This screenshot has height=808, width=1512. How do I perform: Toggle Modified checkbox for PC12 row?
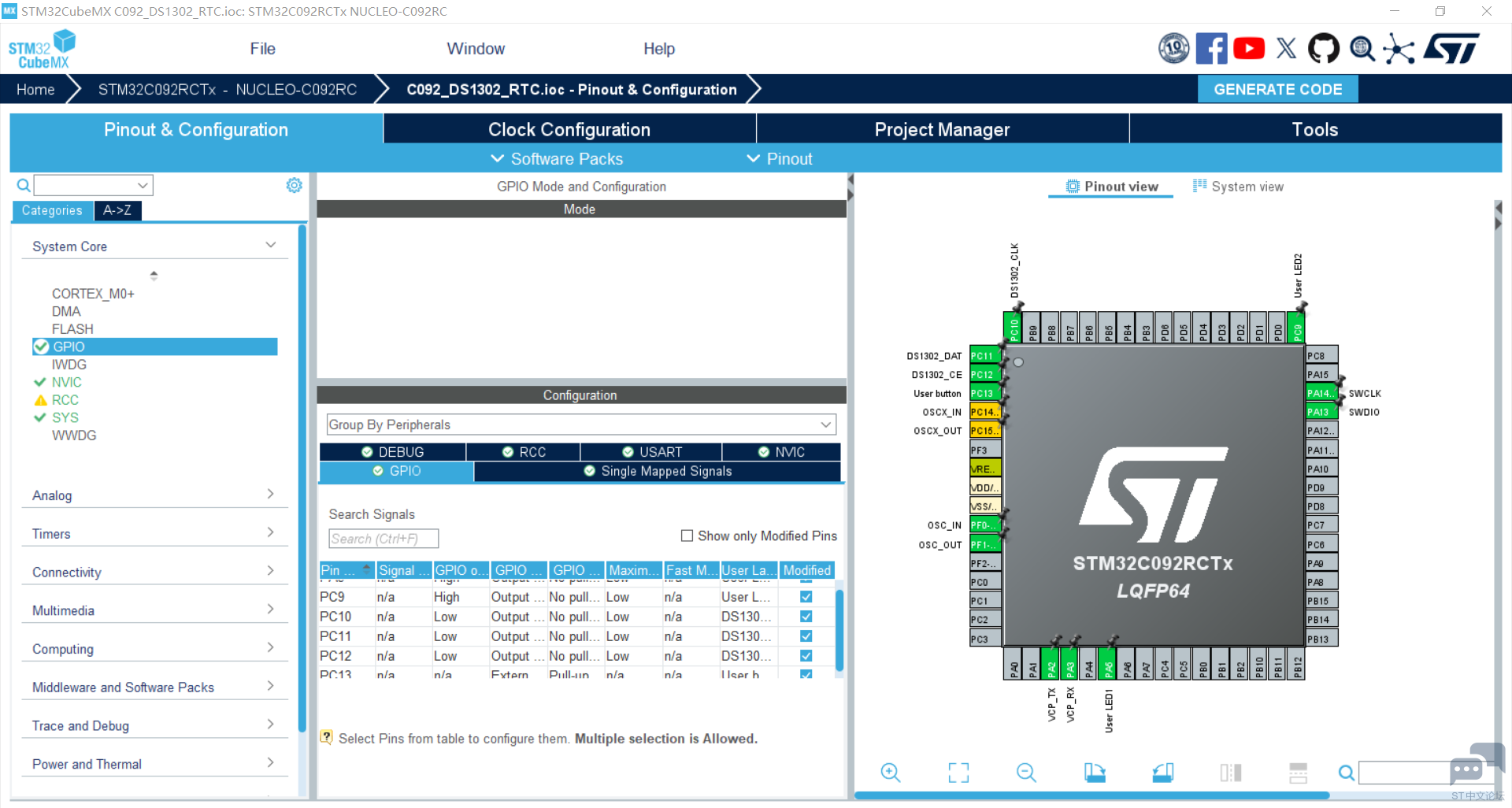pyautogui.click(x=806, y=656)
